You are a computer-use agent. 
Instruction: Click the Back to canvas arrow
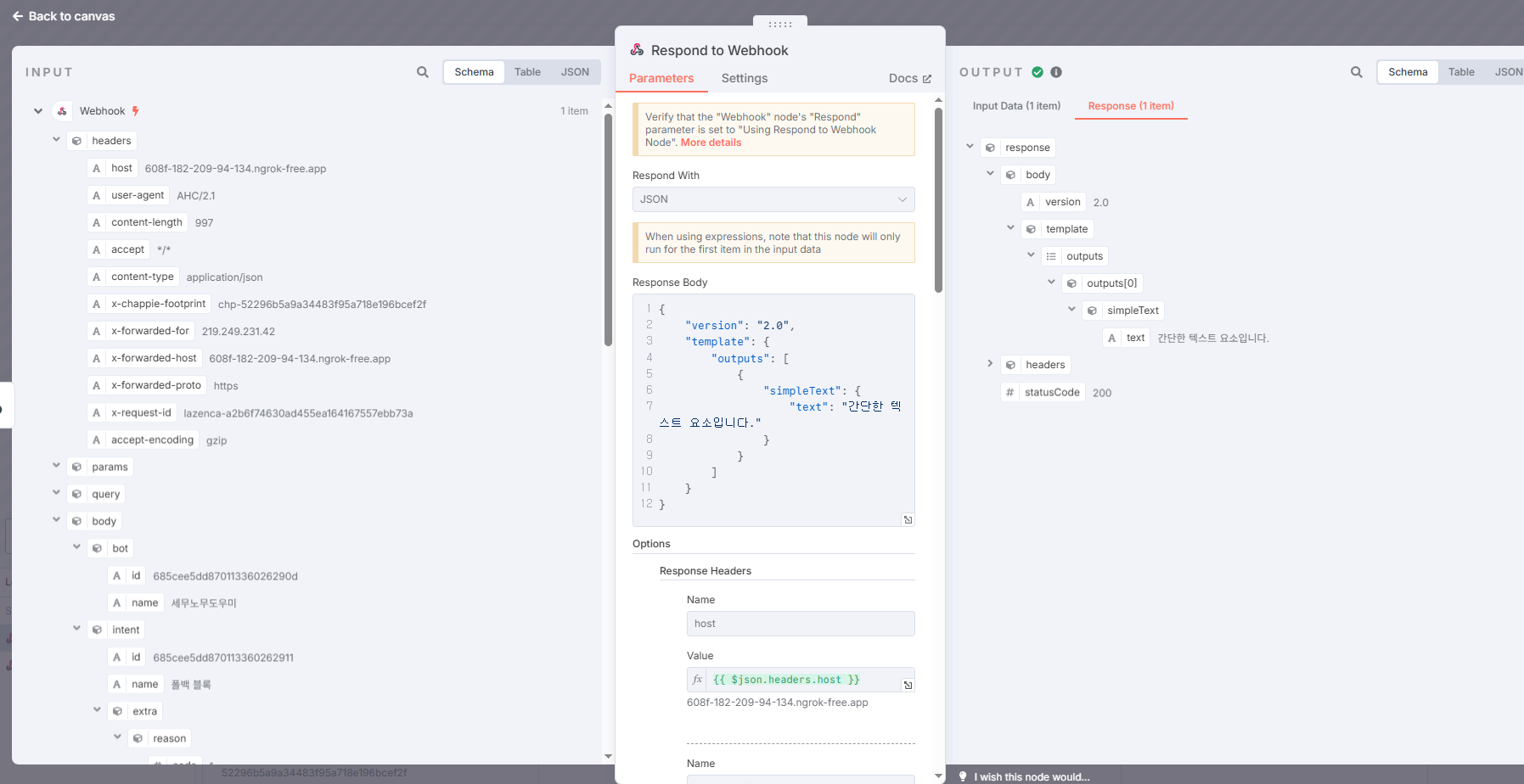click(18, 16)
